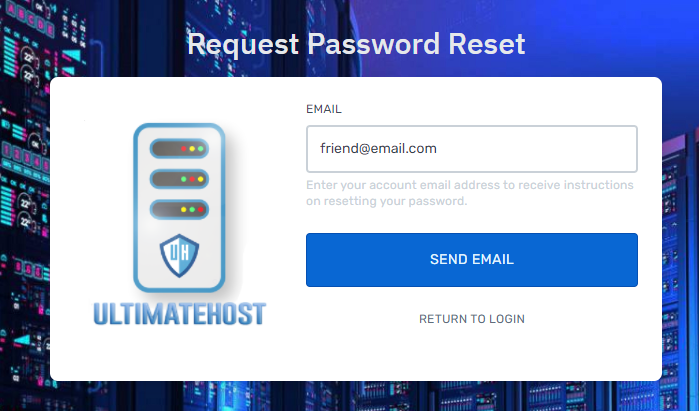The height and width of the screenshot is (411, 699).
Task: Click the middle server slot icon
Action: point(179,179)
